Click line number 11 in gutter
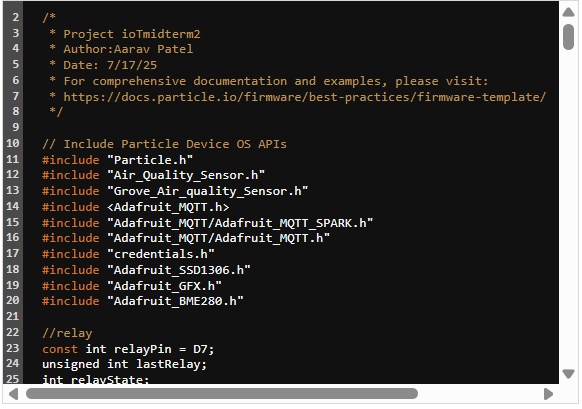Image resolution: width=582 pixels, height=409 pixels. click(x=13, y=160)
